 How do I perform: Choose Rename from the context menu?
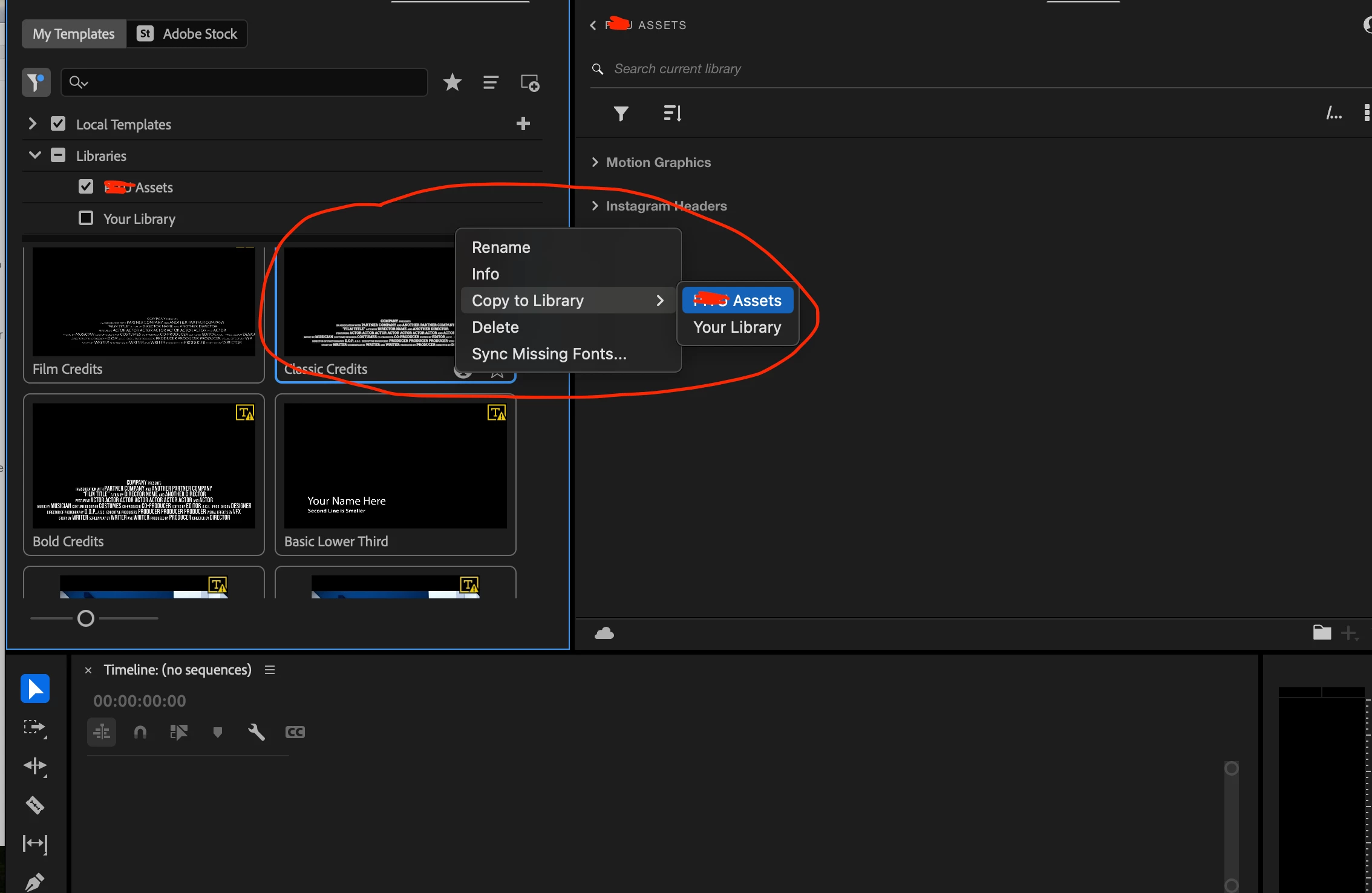[501, 247]
